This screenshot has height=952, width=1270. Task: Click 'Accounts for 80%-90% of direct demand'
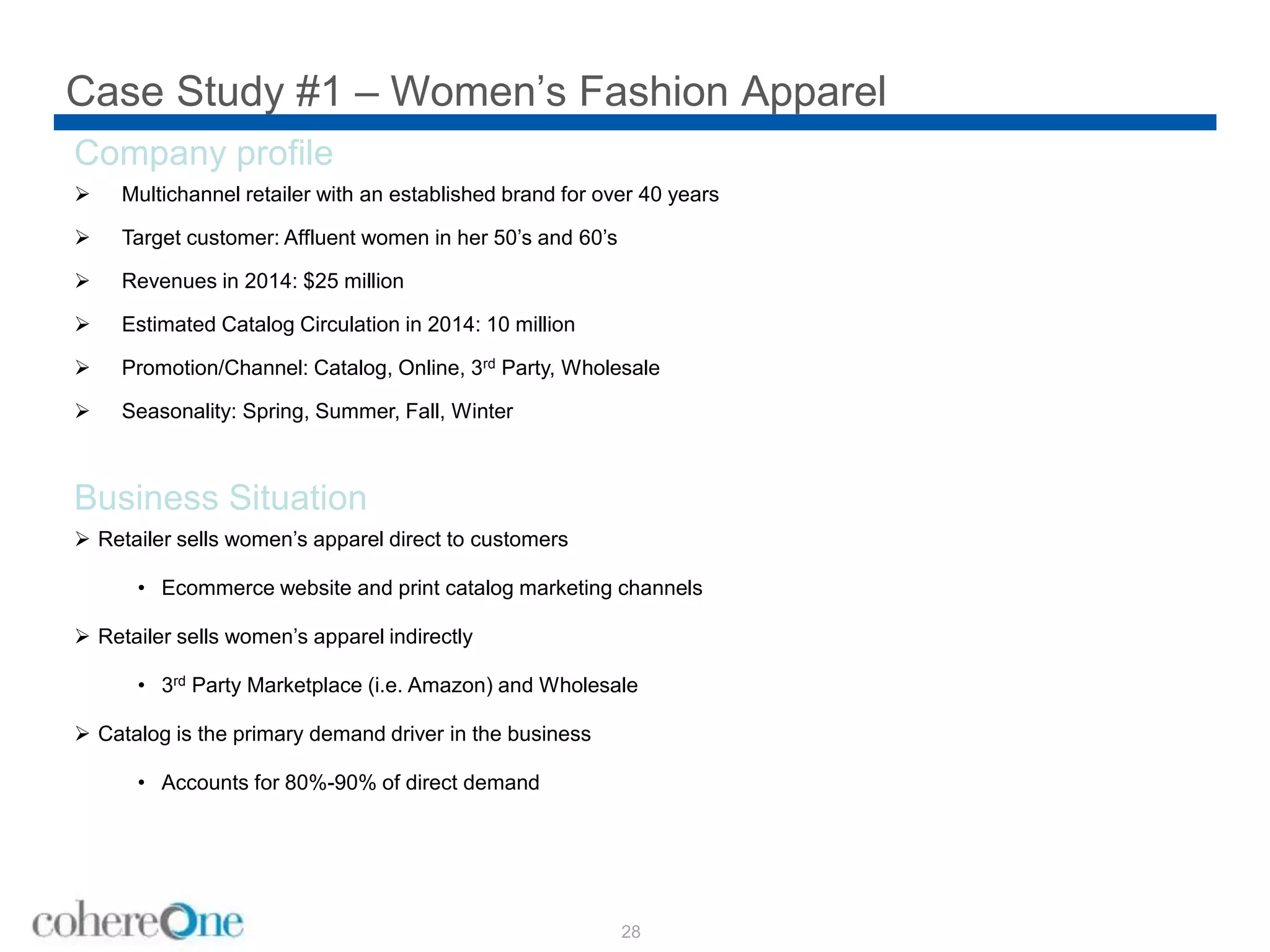350,783
